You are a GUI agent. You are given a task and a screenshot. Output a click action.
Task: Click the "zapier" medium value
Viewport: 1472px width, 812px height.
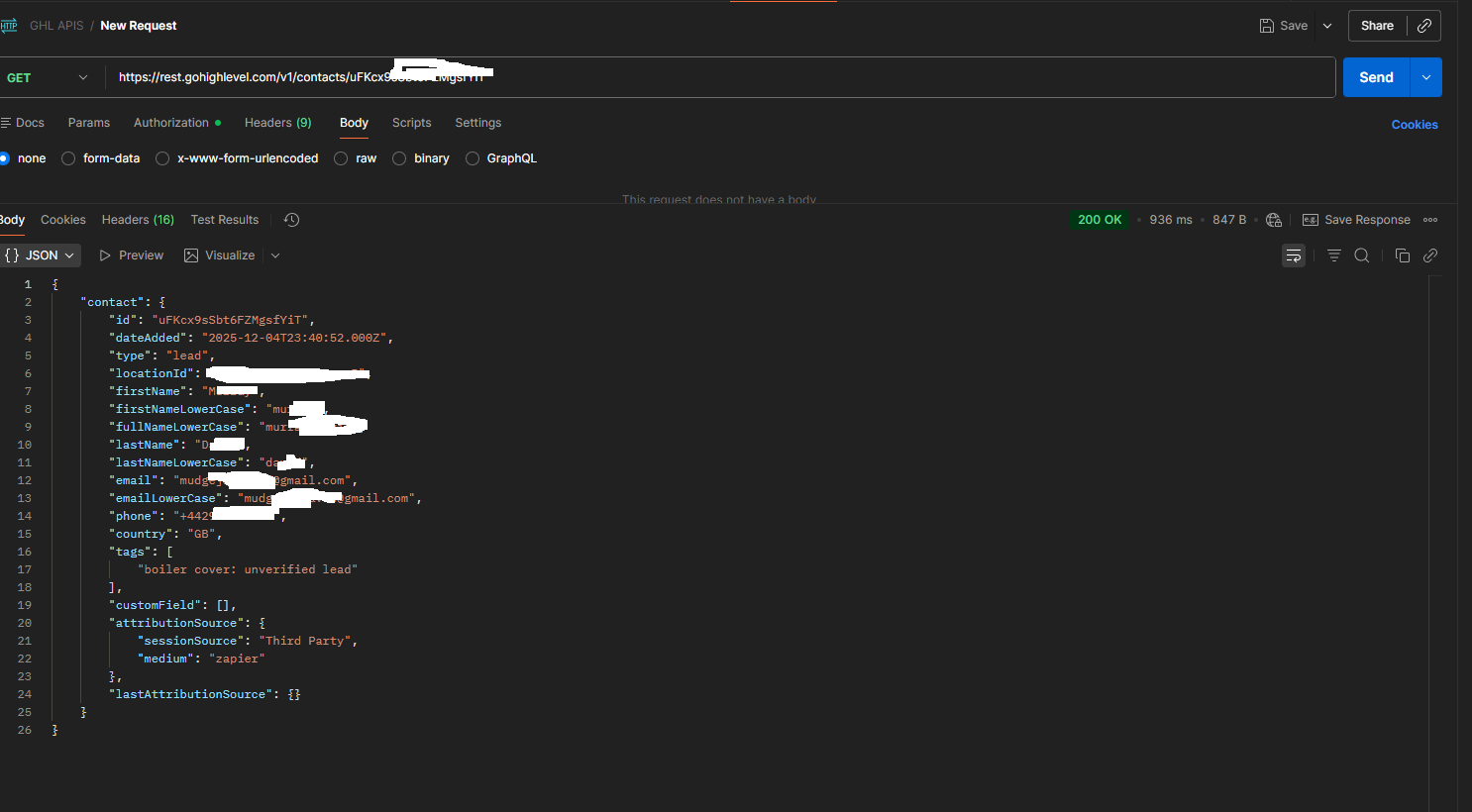click(x=237, y=659)
